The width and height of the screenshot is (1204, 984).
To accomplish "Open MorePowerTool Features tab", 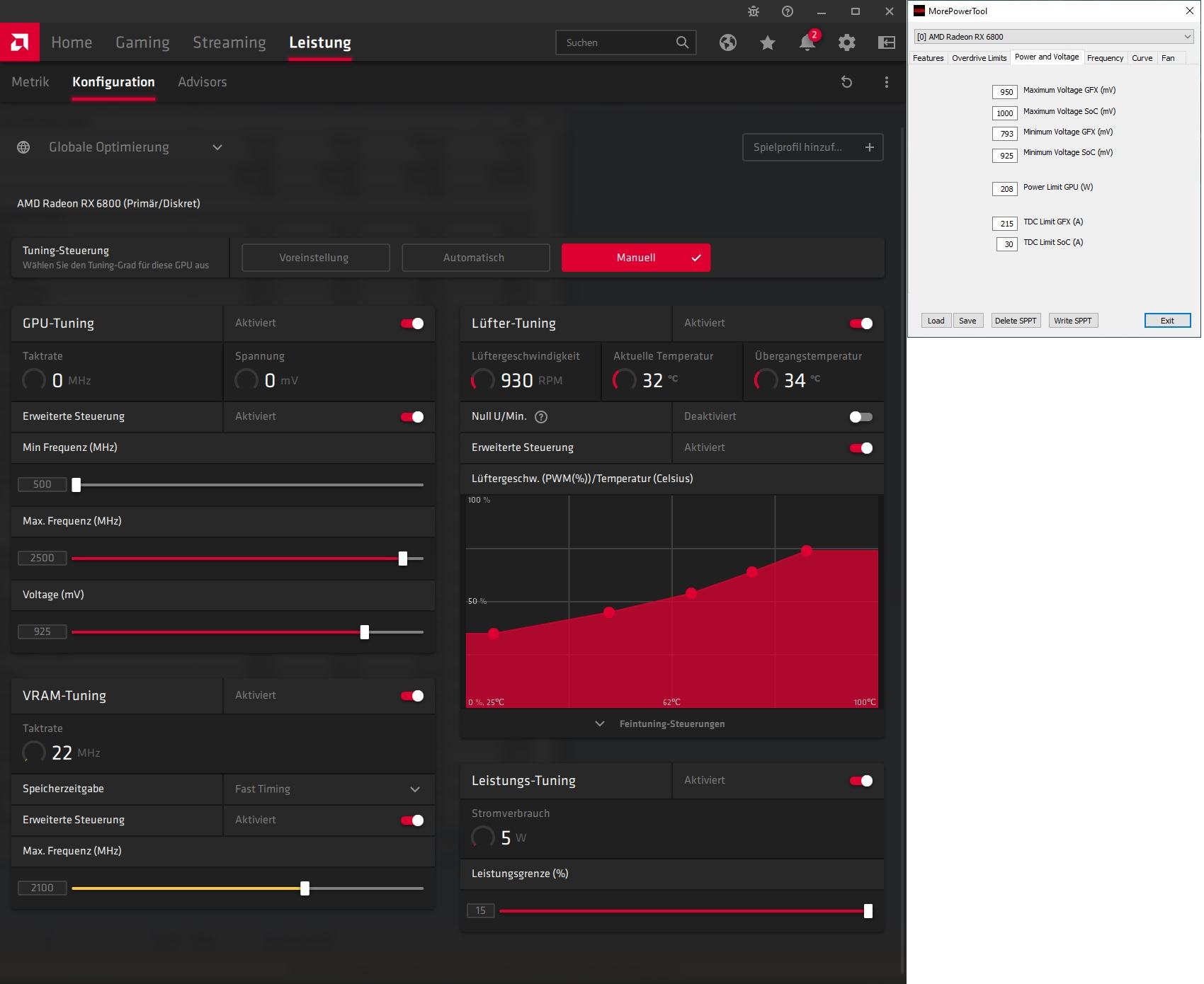I will point(928,58).
